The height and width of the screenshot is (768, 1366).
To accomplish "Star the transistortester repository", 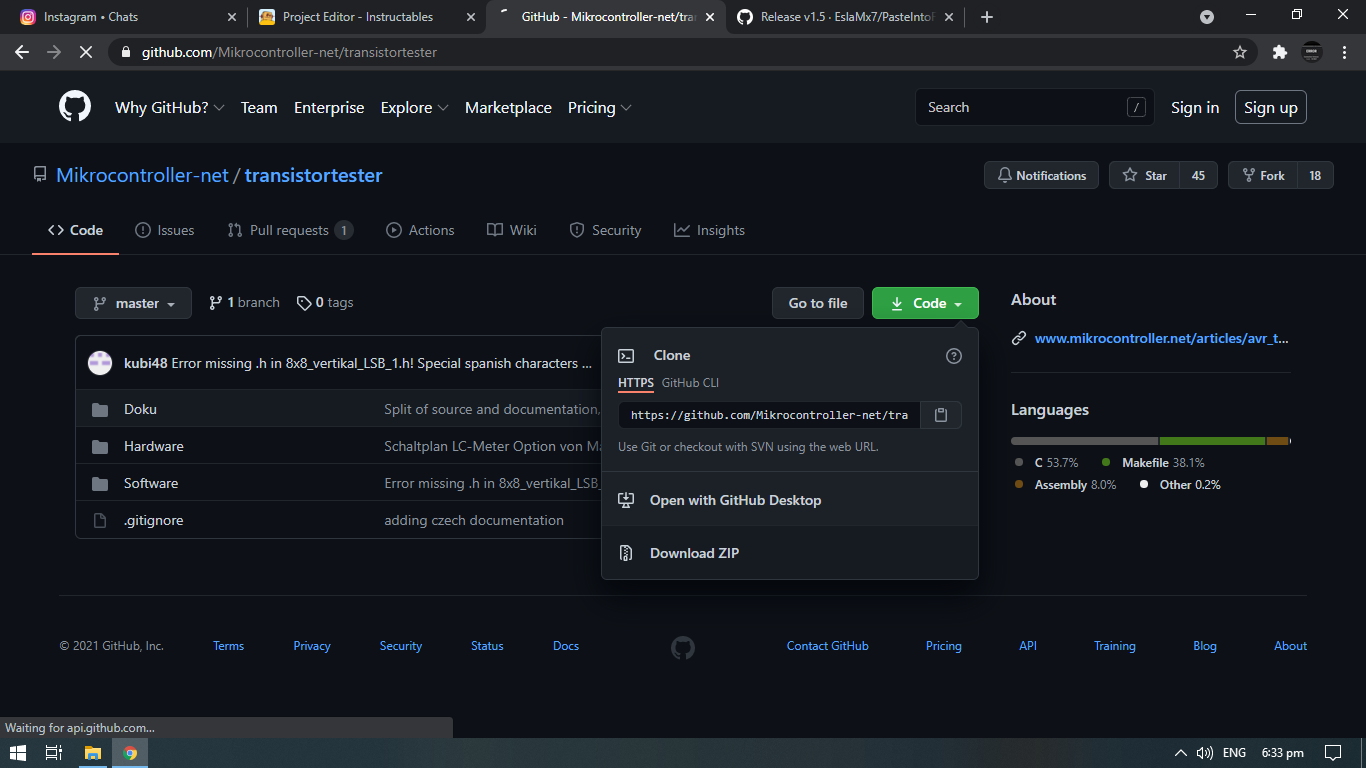I will (1144, 175).
